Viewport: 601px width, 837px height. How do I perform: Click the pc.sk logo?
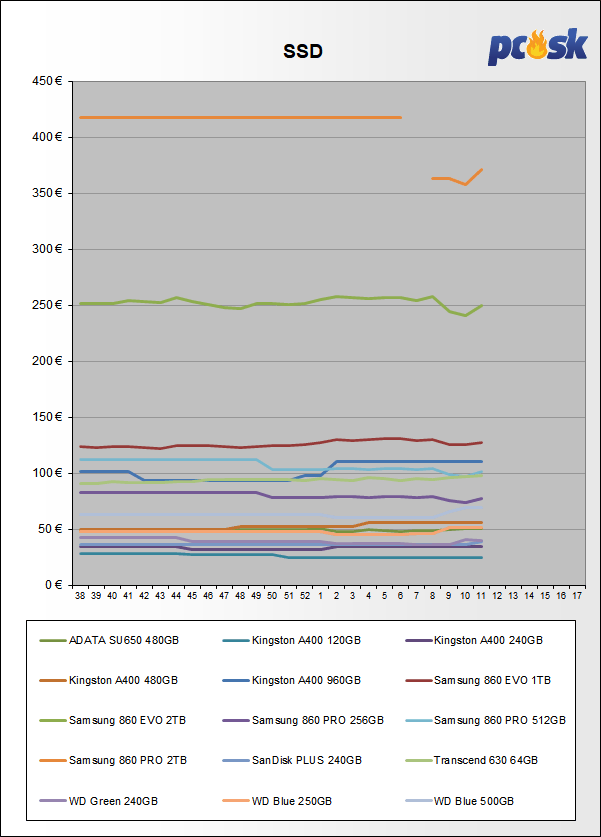[x=537, y=47]
